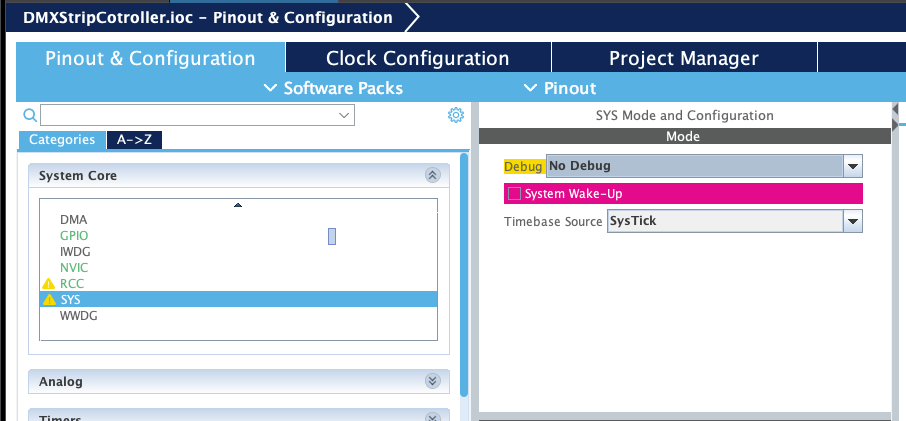This screenshot has width=906, height=421.
Task: Select NVIC in System Core list
Action: (74, 268)
